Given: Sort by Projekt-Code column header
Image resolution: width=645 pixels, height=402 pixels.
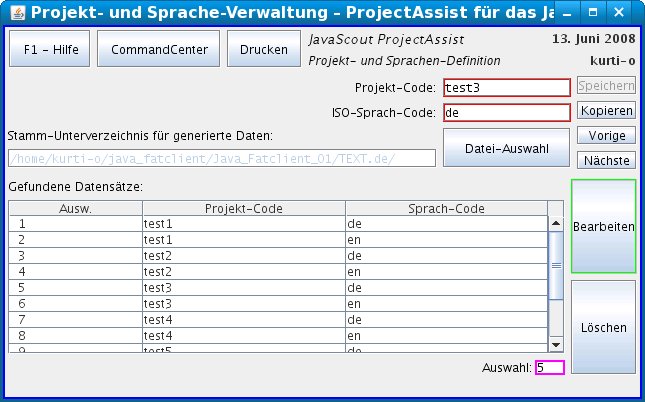Looking at the screenshot, I should [x=243, y=209].
